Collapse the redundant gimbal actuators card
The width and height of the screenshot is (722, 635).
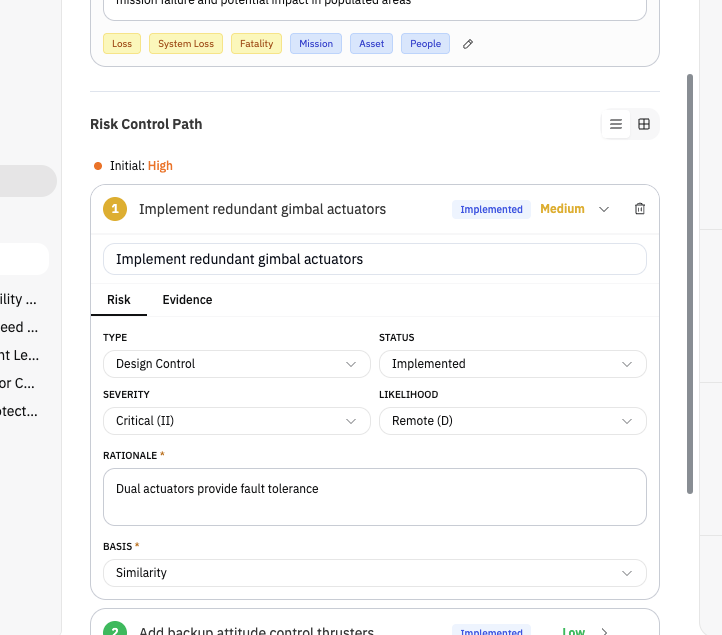[604, 209]
